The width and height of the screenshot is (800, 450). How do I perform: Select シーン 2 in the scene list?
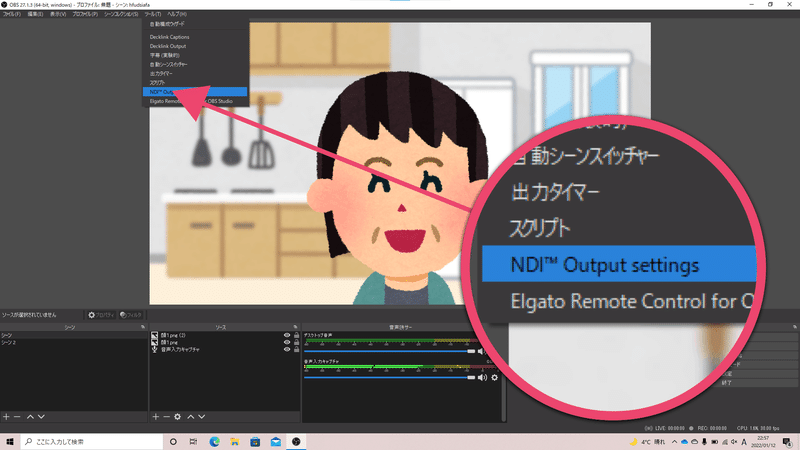pos(73,342)
